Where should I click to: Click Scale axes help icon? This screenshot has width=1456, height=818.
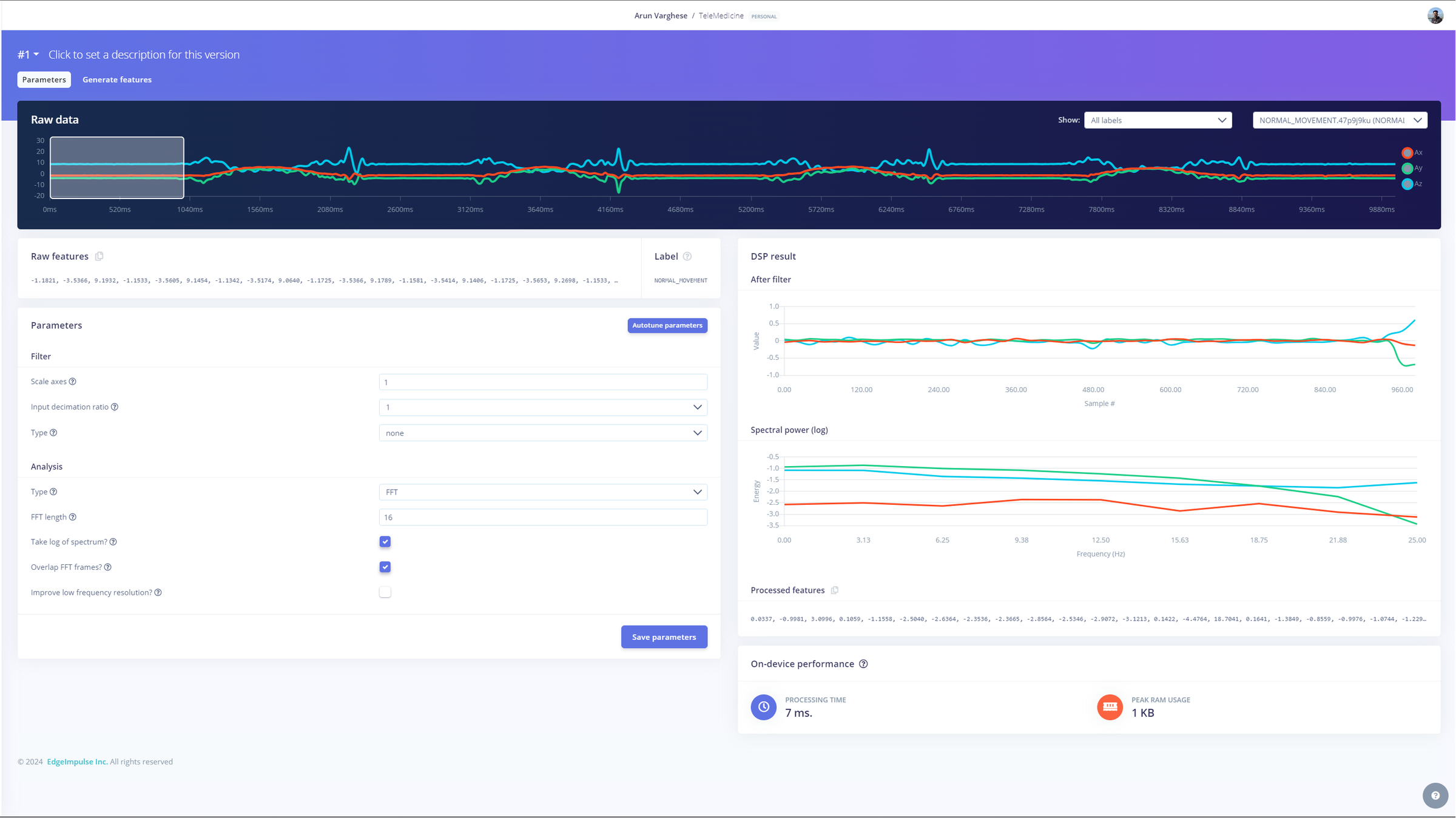(73, 382)
